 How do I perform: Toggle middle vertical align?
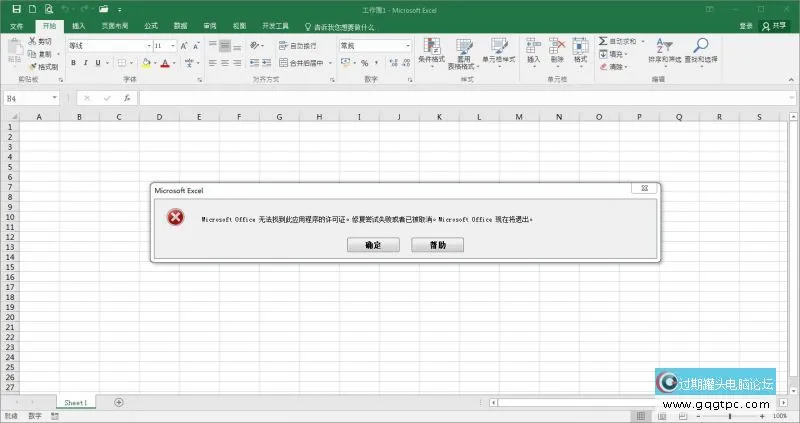pos(225,46)
